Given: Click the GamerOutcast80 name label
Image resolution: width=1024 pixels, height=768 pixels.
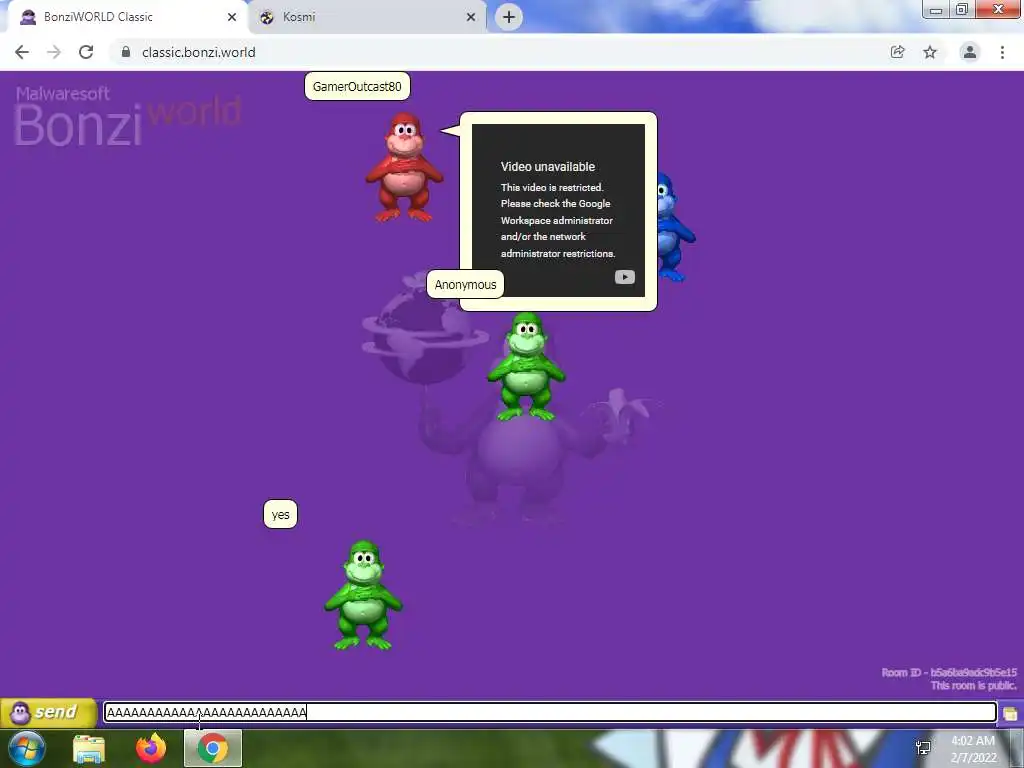Looking at the screenshot, I should (x=357, y=86).
